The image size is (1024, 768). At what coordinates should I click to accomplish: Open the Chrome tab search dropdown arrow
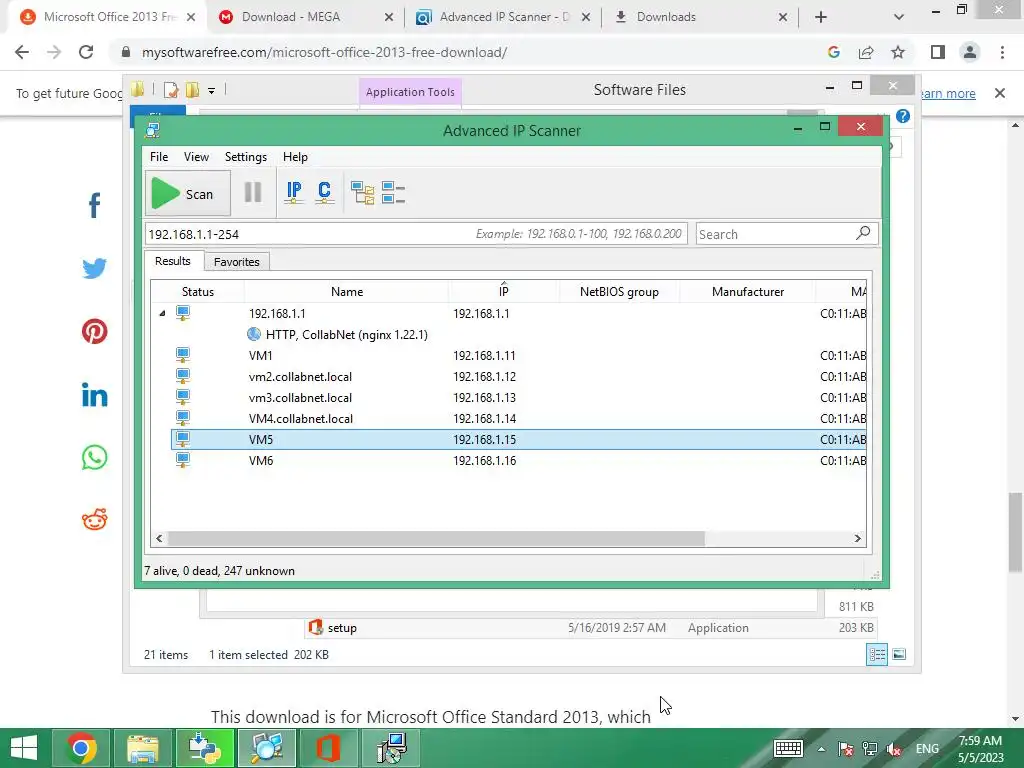pos(899,17)
